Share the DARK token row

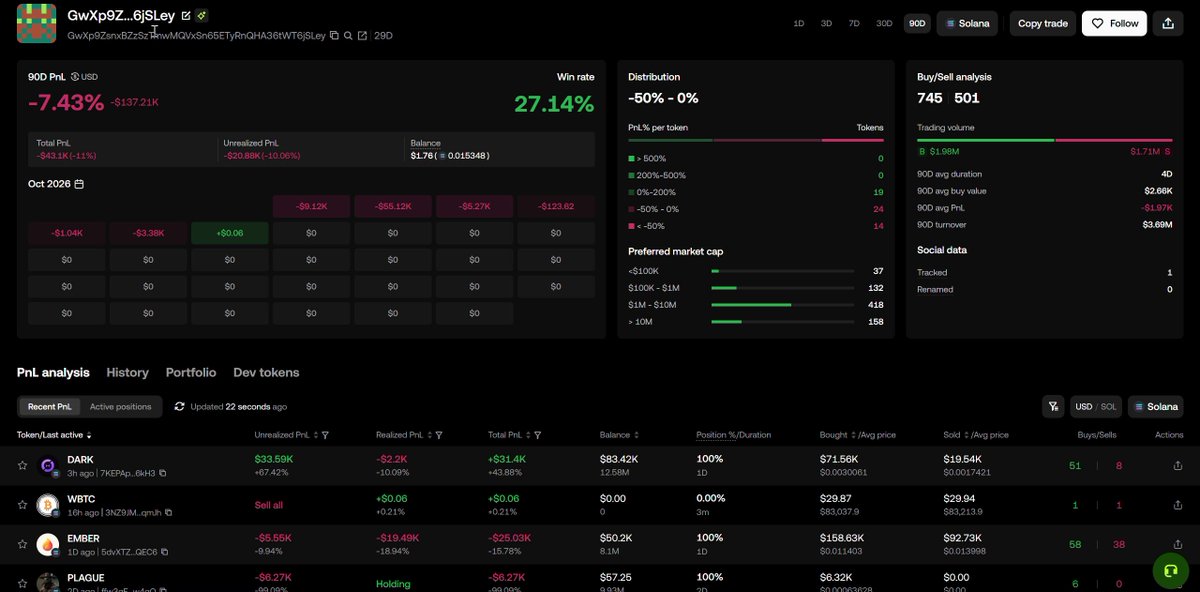(x=1177, y=465)
